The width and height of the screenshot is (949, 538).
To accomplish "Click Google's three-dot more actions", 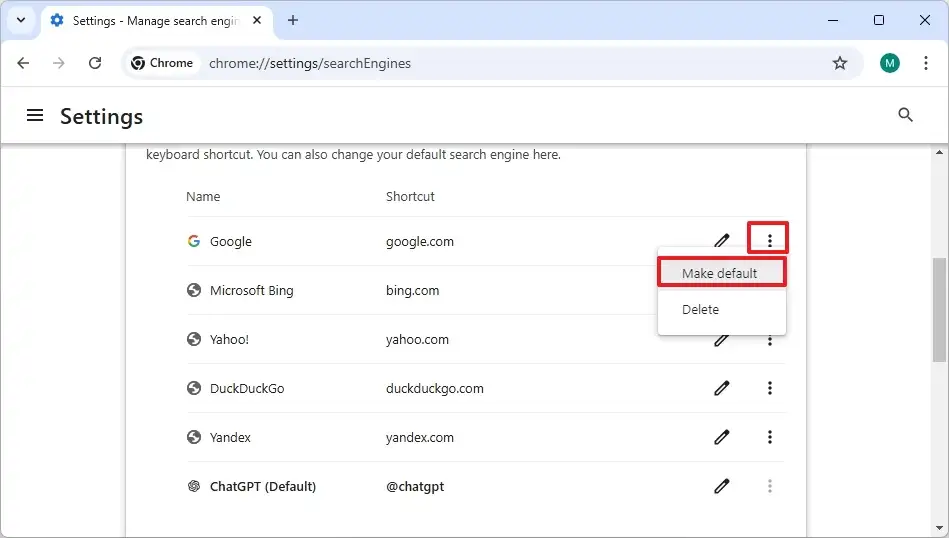I will click(x=769, y=241).
